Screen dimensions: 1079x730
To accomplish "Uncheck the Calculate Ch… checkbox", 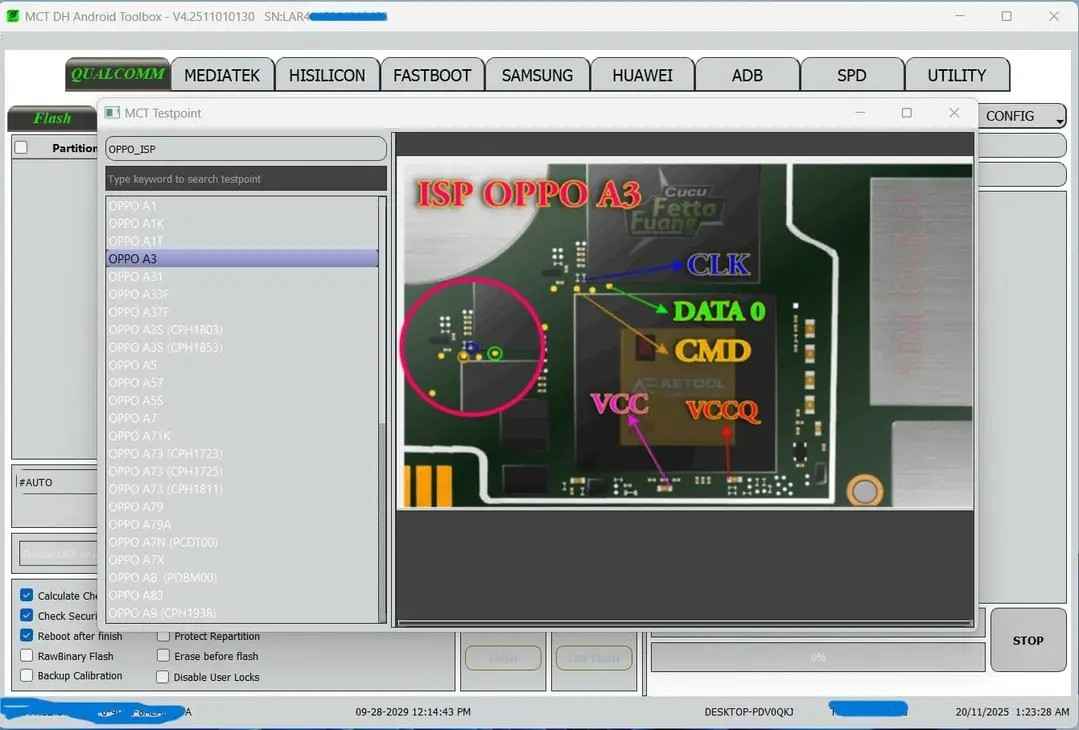I will (x=26, y=595).
